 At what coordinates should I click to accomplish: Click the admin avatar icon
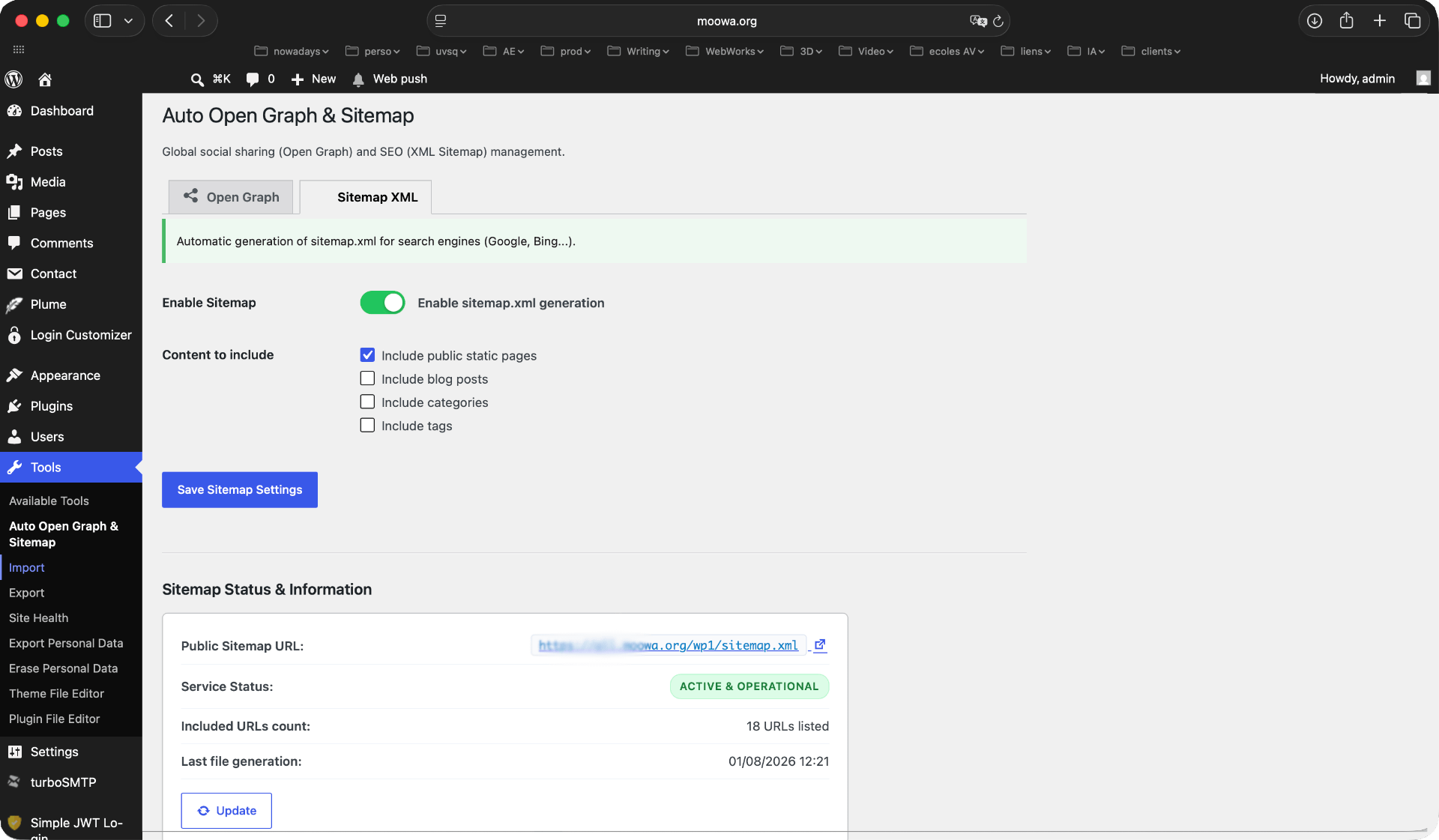pyautogui.click(x=1423, y=78)
